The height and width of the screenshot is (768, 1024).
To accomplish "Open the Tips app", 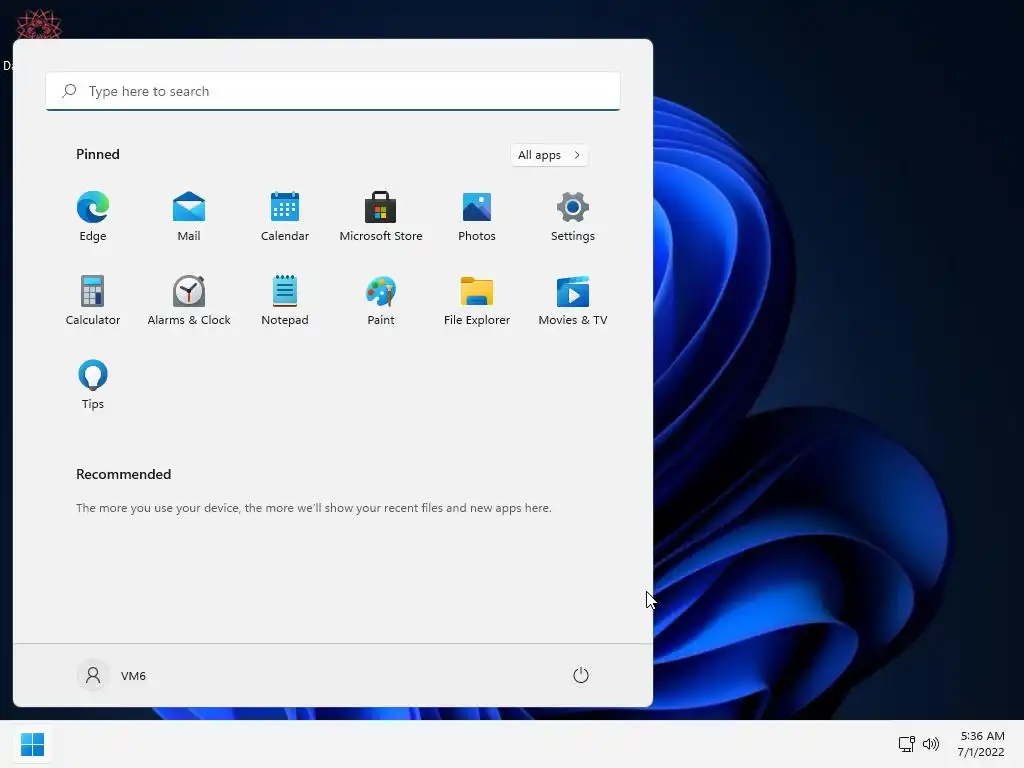I will pyautogui.click(x=93, y=385).
